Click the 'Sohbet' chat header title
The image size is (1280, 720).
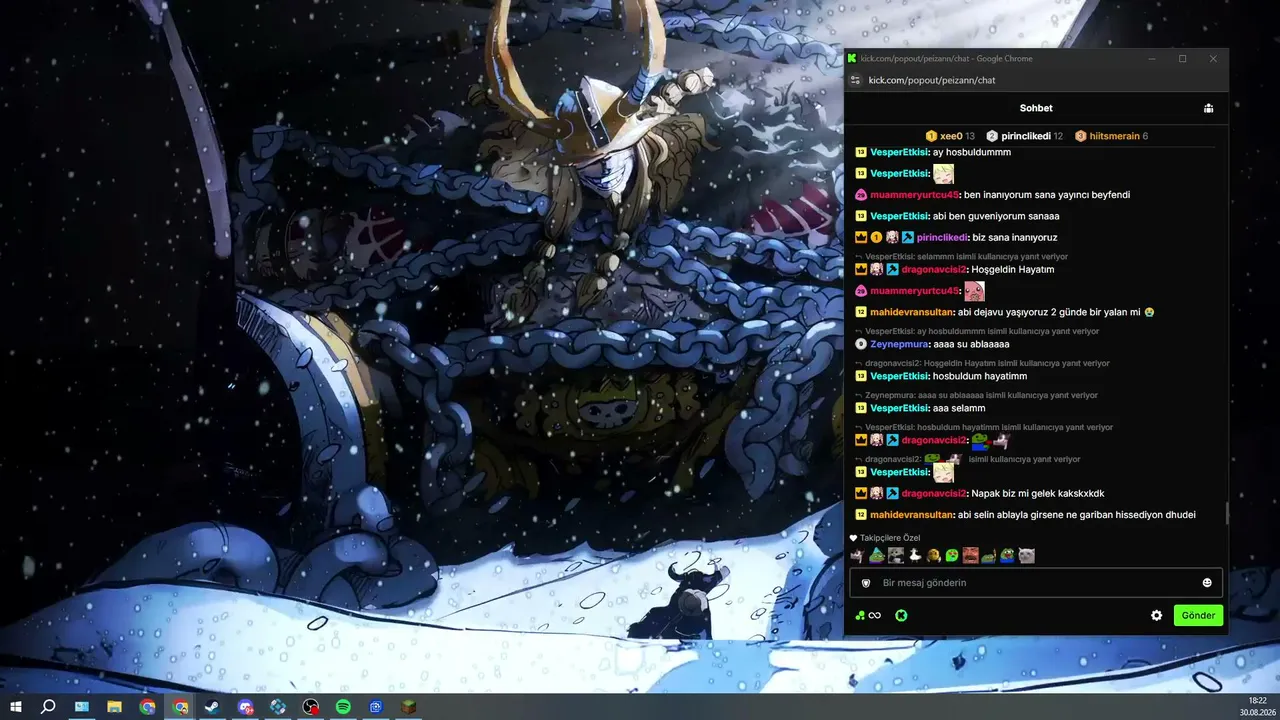(1036, 108)
